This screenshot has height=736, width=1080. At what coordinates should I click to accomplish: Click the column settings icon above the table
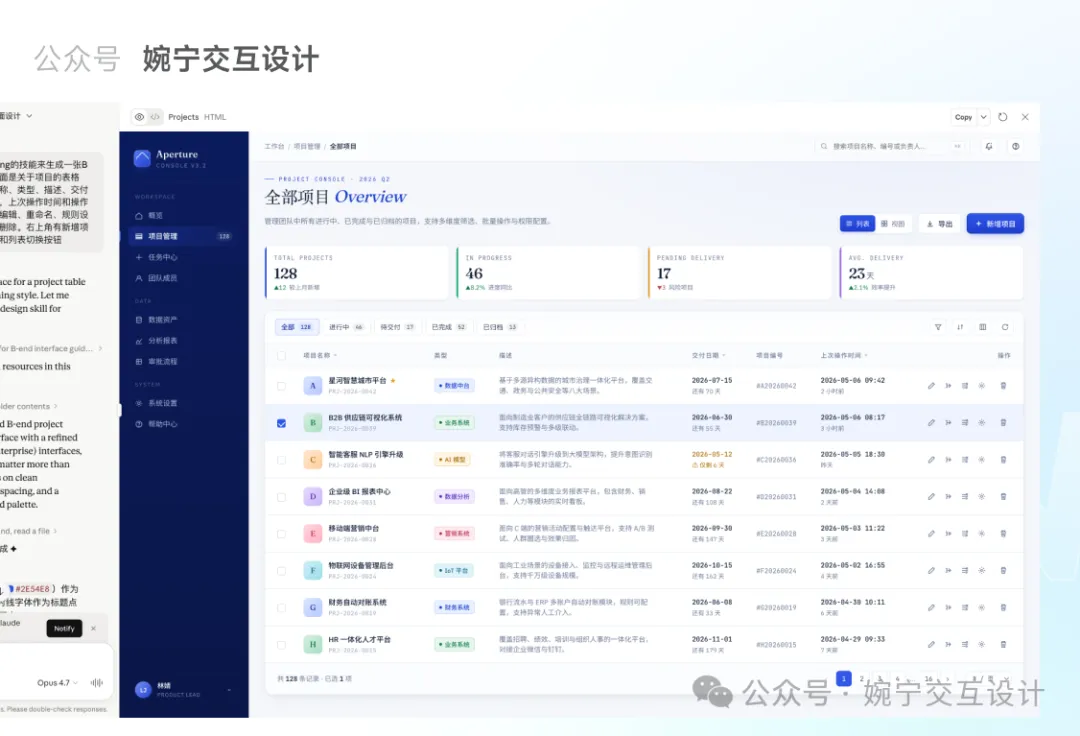(983, 327)
